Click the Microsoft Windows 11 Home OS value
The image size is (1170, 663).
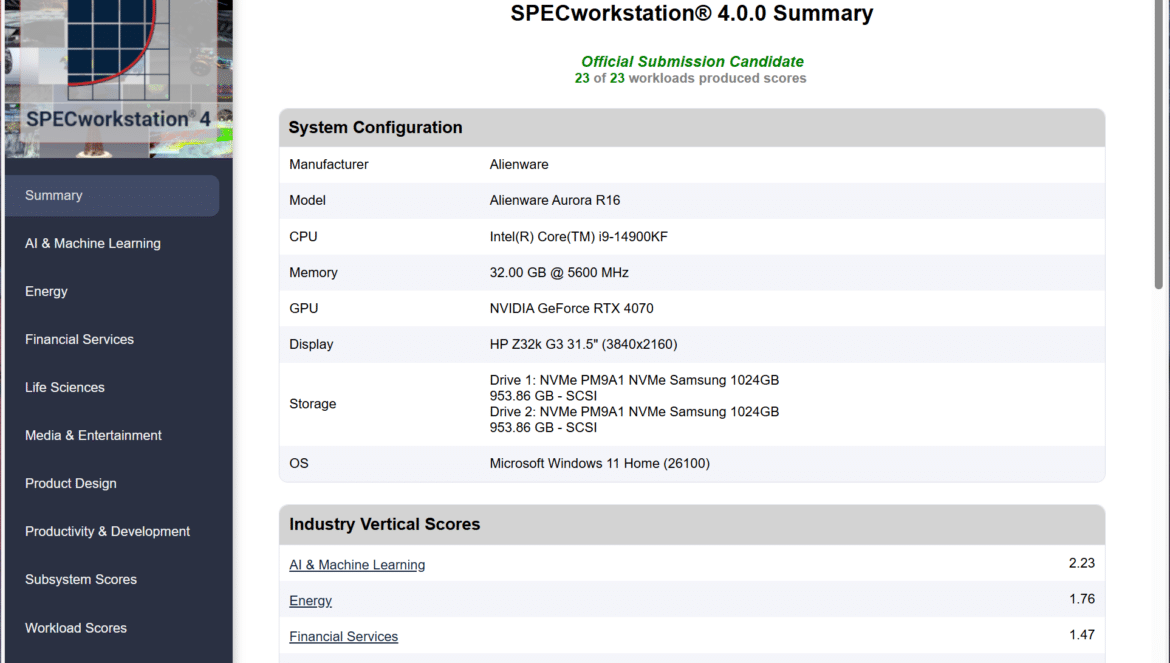coord(599,463)
